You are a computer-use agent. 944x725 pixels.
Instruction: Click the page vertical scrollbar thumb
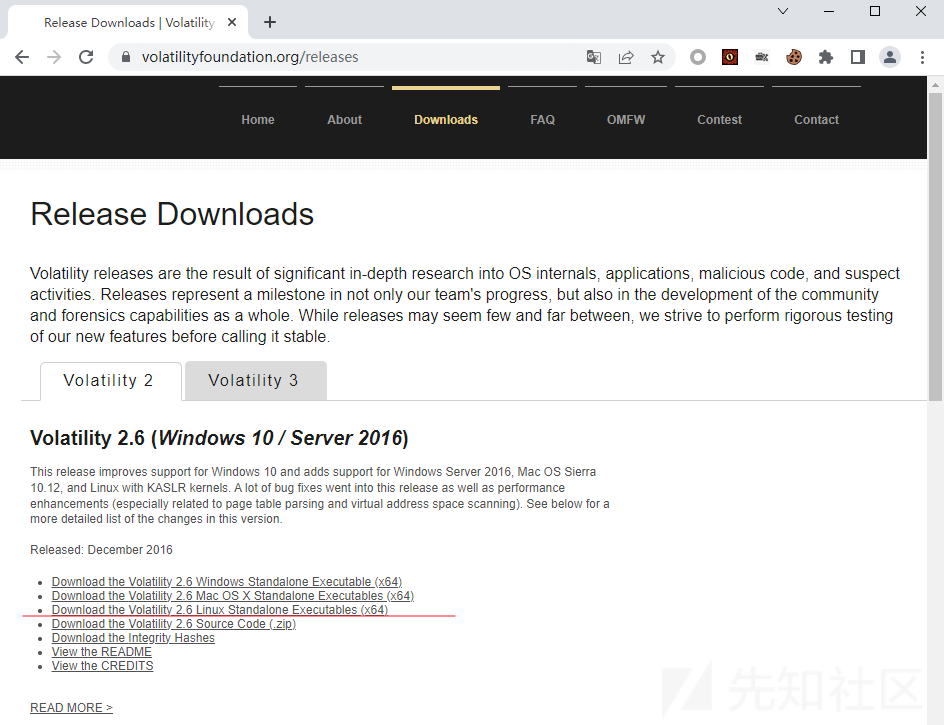[935, 247]
